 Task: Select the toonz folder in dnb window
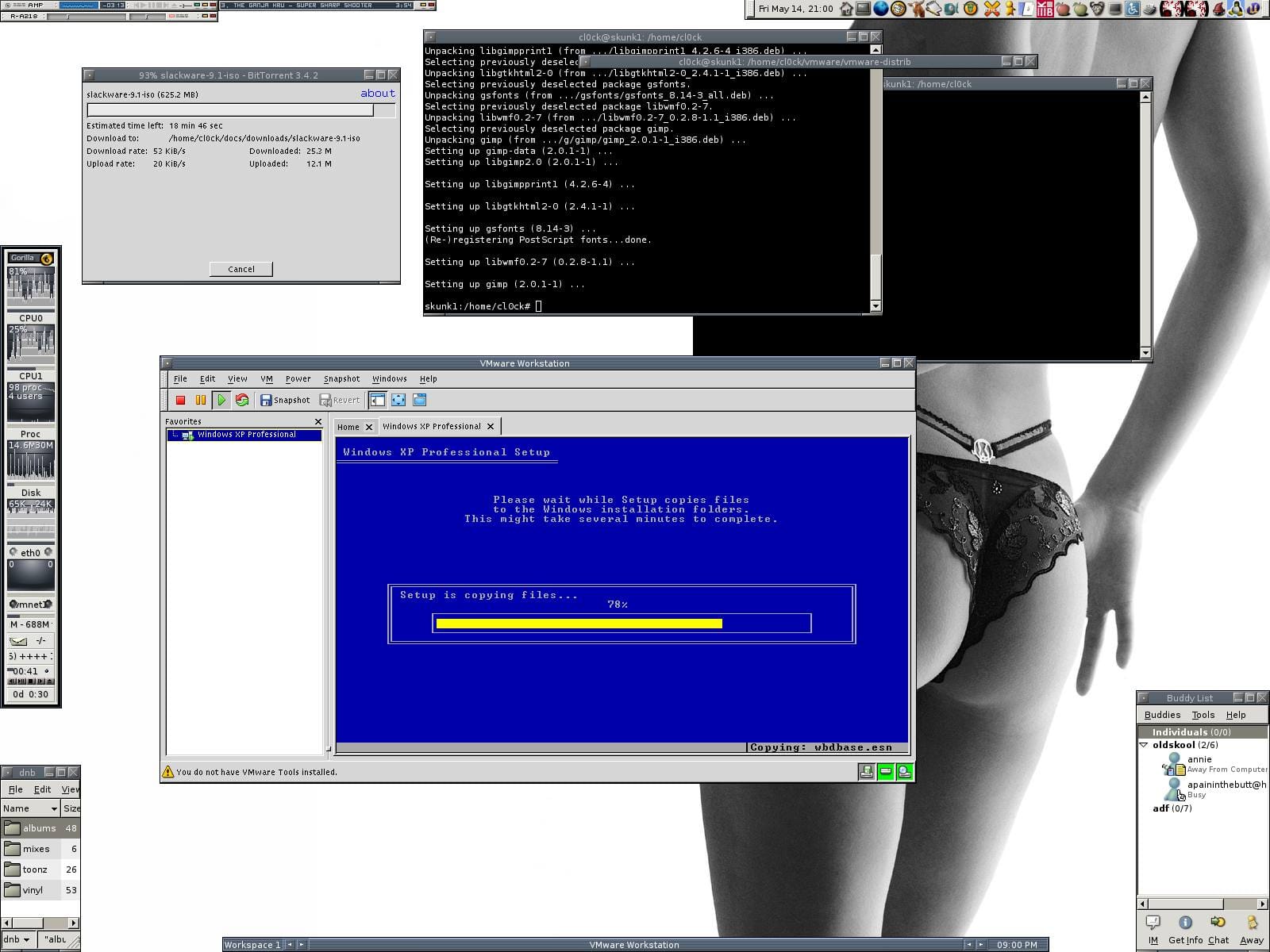pyautogui.click(x=40, y=869)
